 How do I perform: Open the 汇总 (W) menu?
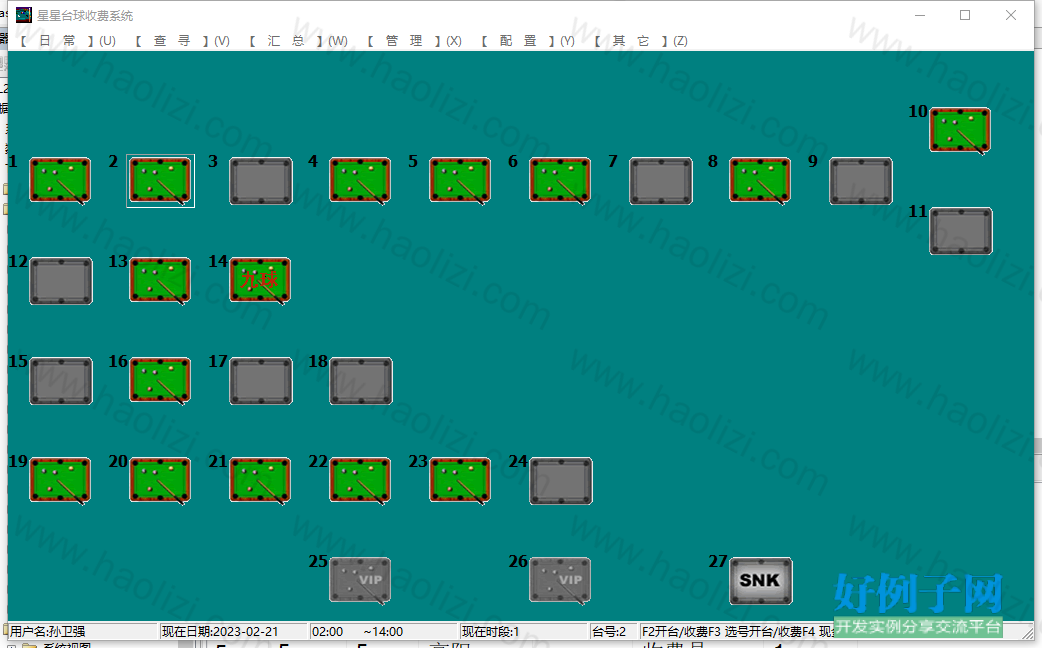click(x=298, y=41)
